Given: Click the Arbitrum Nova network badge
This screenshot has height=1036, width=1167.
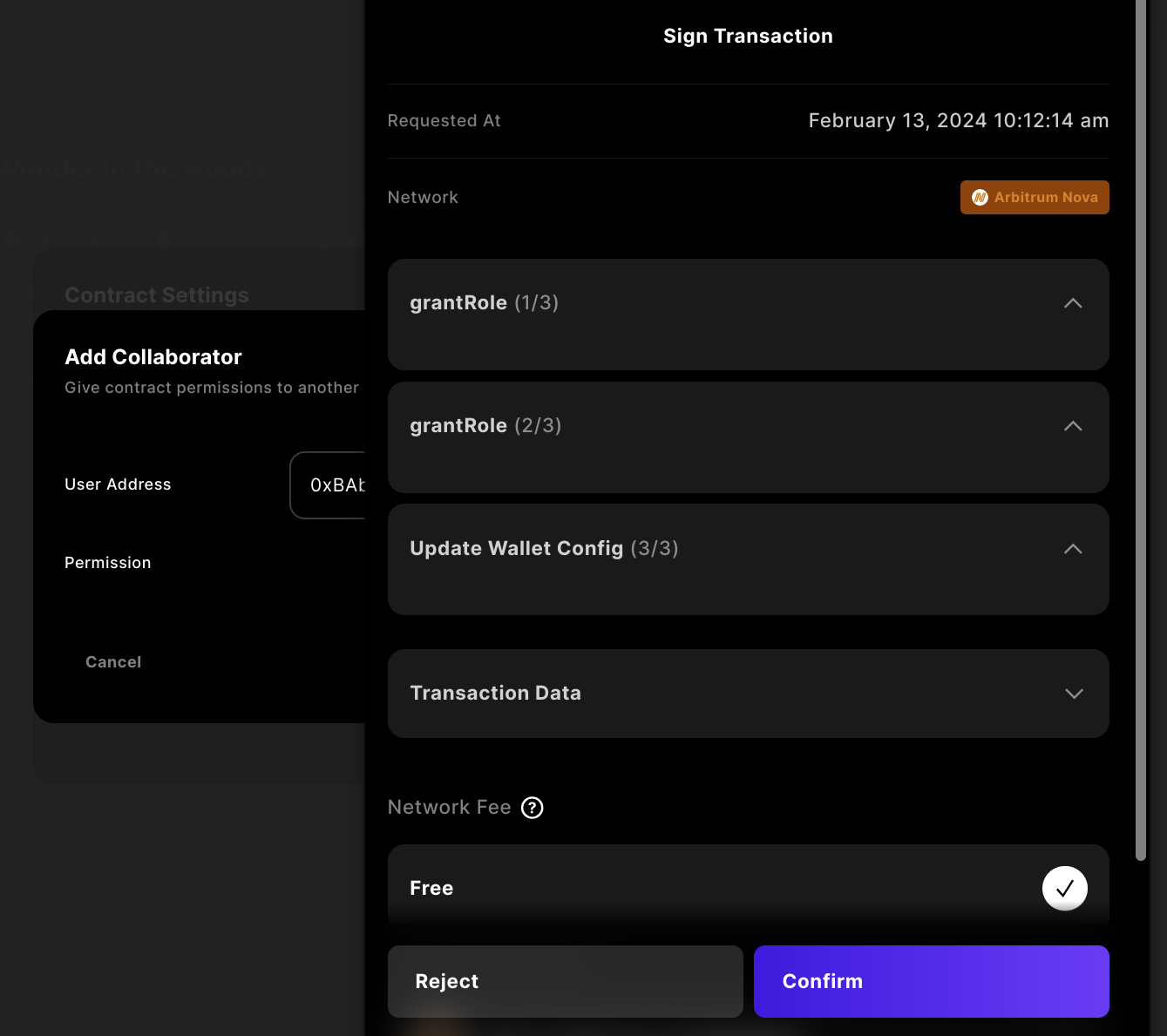Looking at the screenshot, I should 1035,197.
